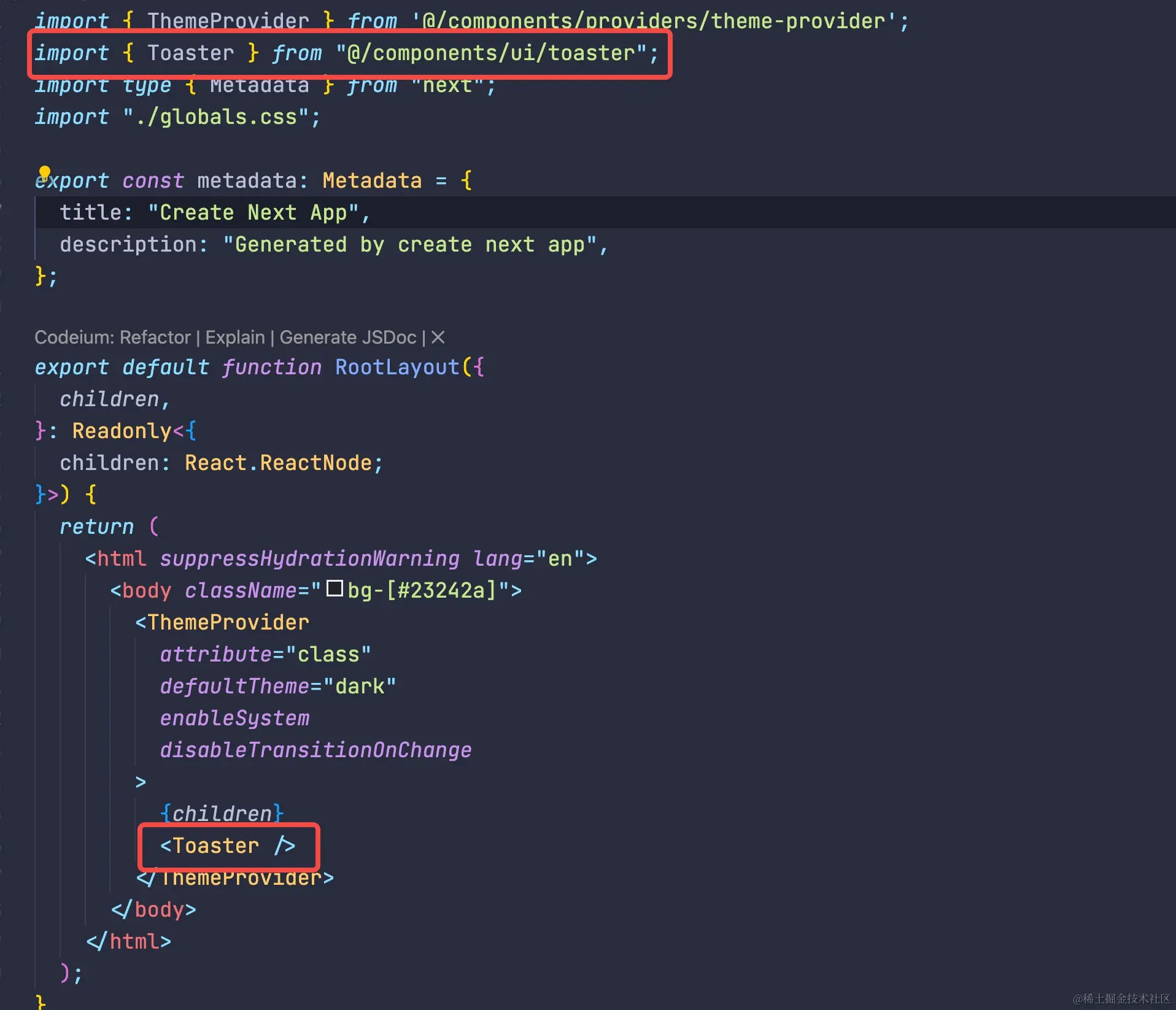1176x1010 pixels.
Task: Click the Metadata import from "next"
Action: [264, 85]
